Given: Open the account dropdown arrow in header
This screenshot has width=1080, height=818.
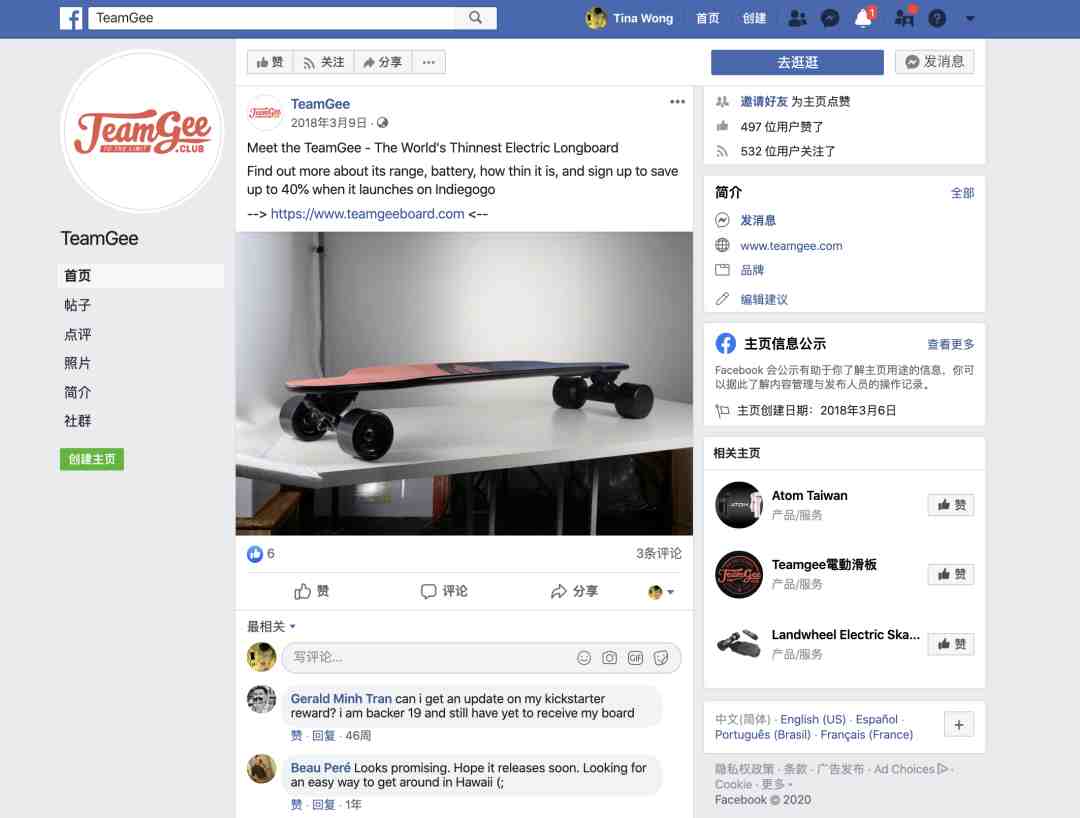Looking at the screenshot, I should 970,18.
